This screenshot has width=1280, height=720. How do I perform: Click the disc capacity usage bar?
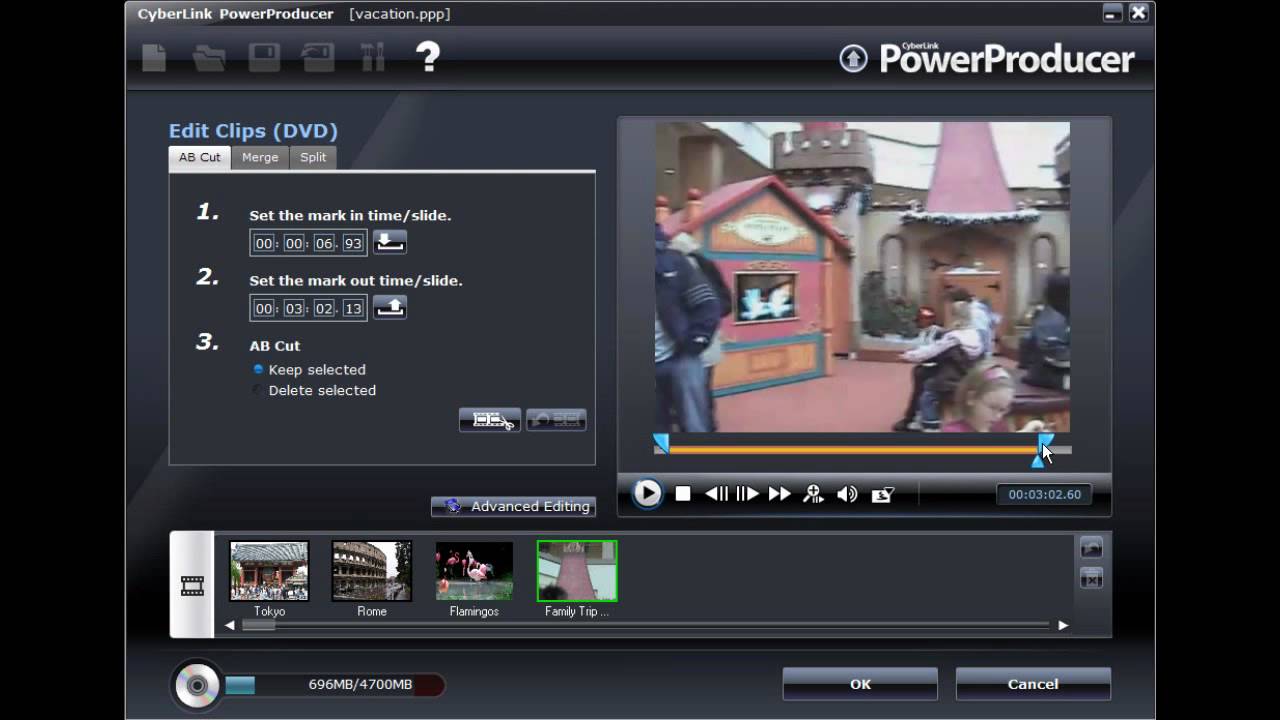334,685
